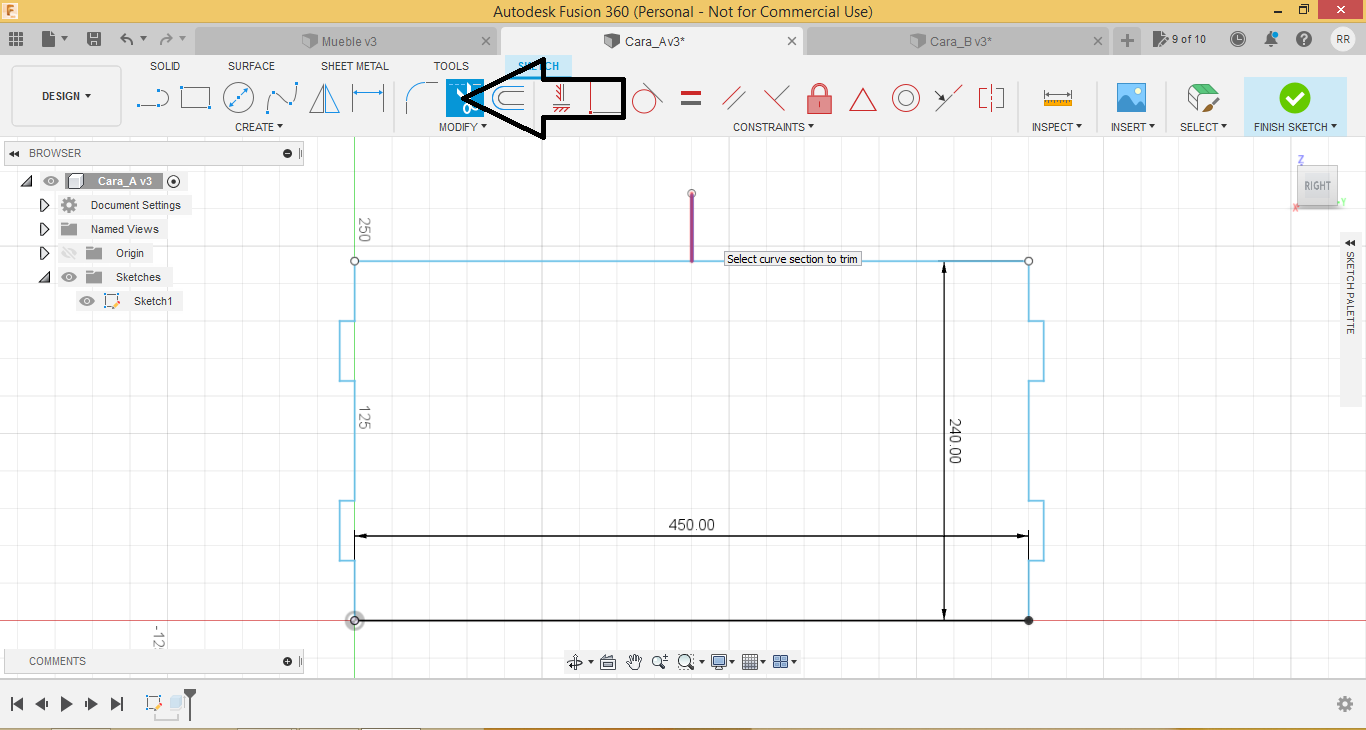This screenshot has width=1366, height=730.
Task: Click the Measure ruler icon
Action: 1057,98
